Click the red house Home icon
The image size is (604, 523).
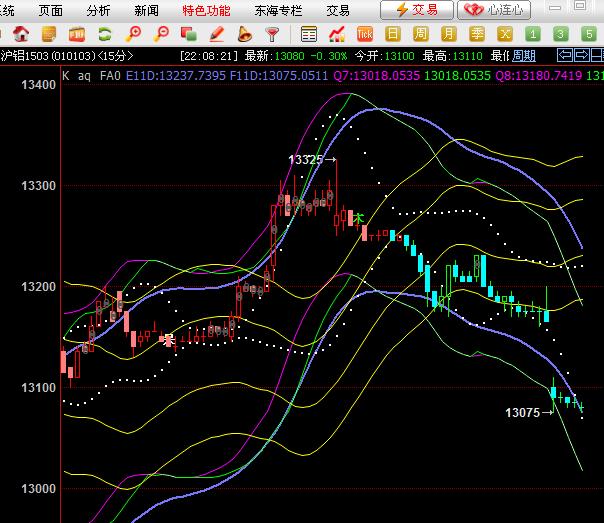21,35
